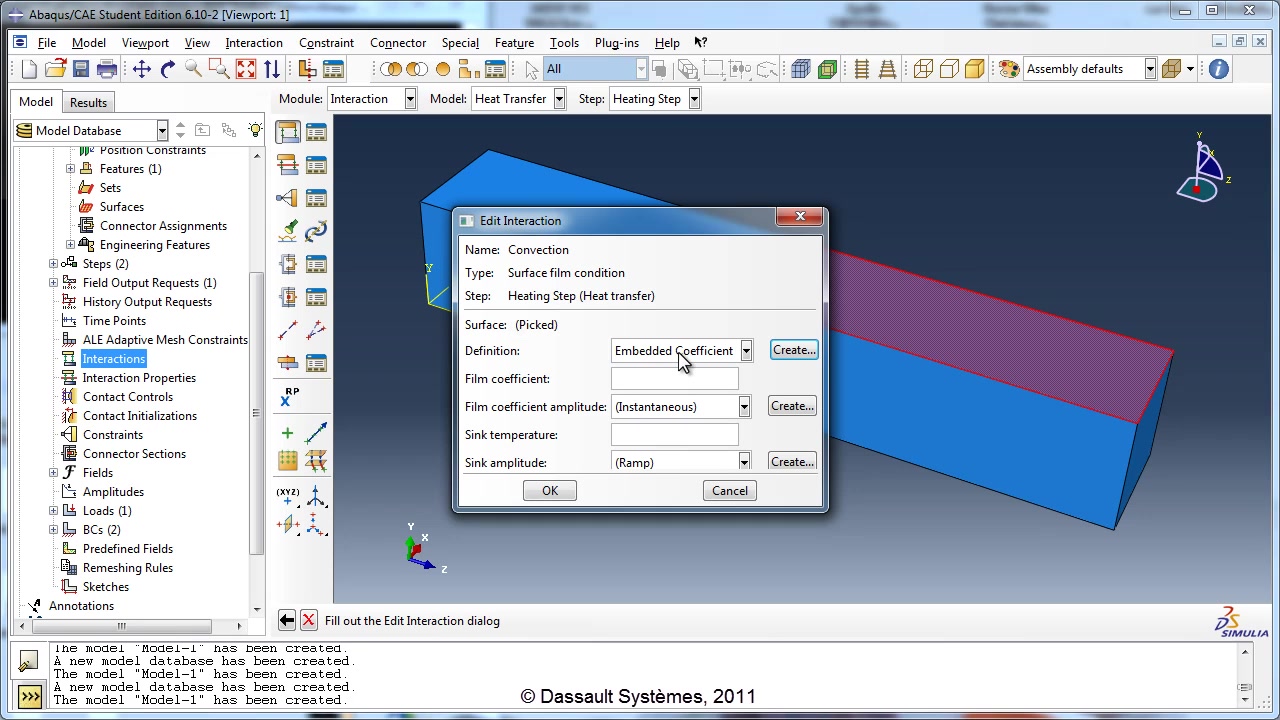This screenshot has width=1280, height=720.
Task: Click the Create Reference Point tool
Action: tap(288, 397)
